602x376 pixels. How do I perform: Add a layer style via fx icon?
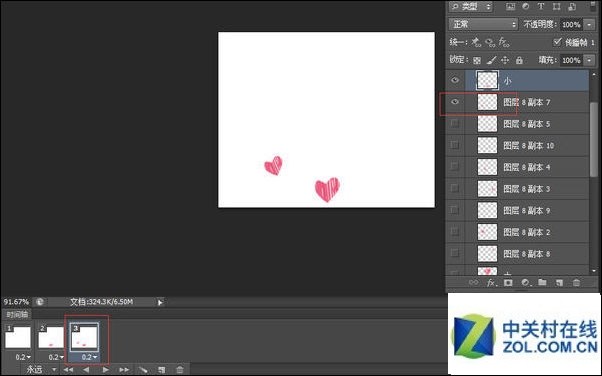pos(491,283)
